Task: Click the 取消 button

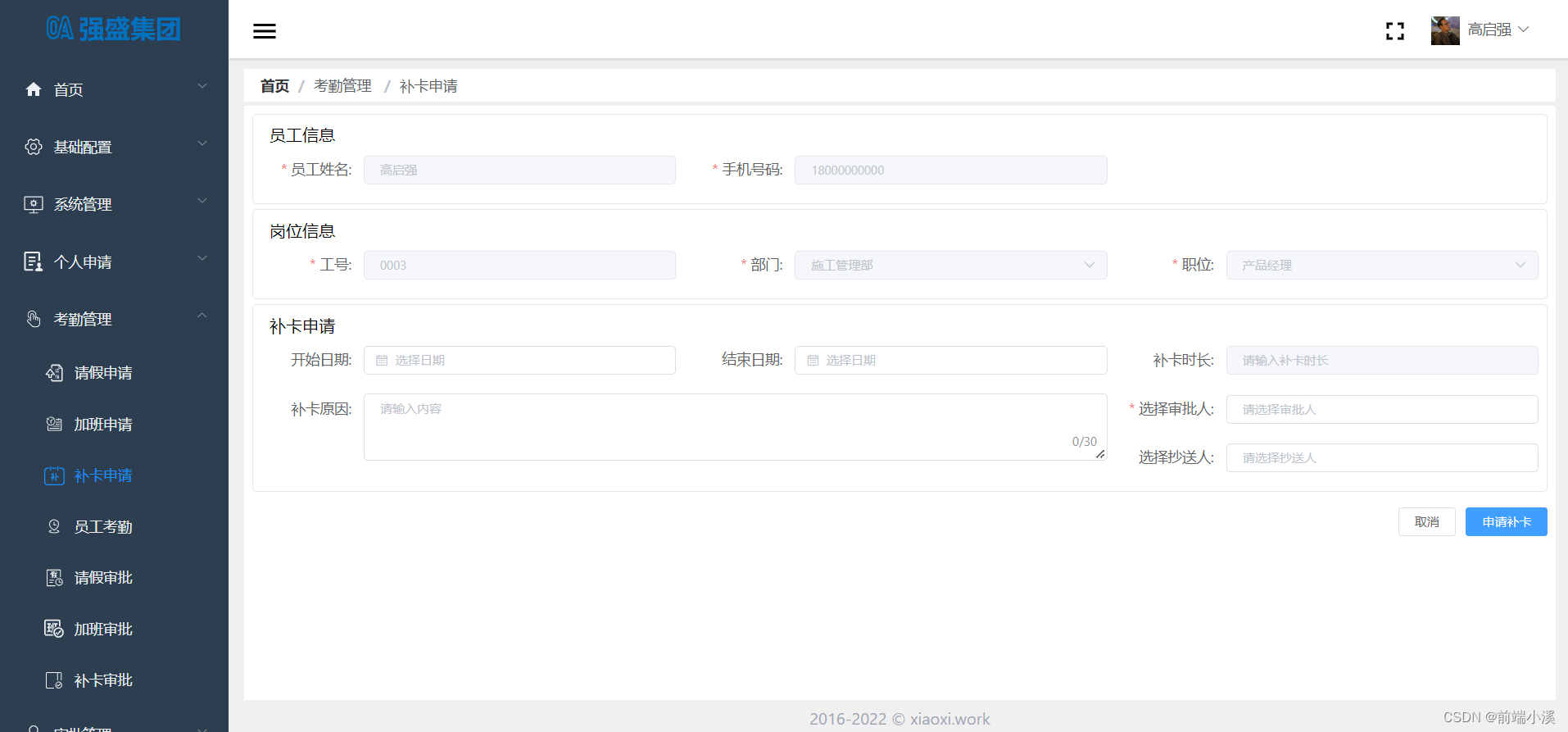Action: [x=1426, y=521]
